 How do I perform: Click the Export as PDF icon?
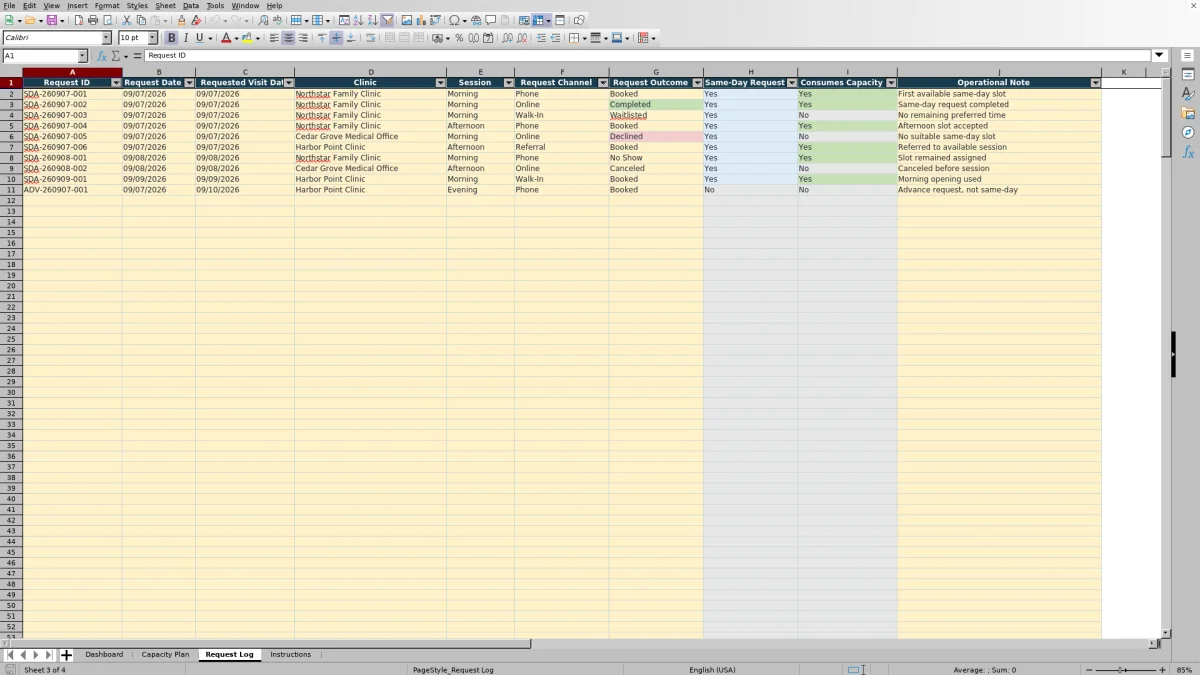point(79,20)
